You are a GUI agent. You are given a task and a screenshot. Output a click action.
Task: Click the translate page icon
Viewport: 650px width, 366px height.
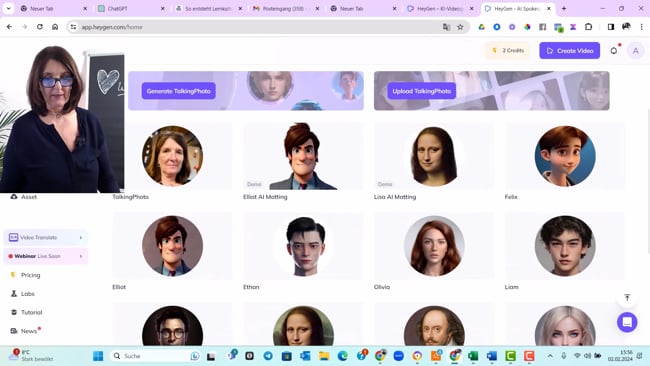pyautogui.click(x=446, y=27)
